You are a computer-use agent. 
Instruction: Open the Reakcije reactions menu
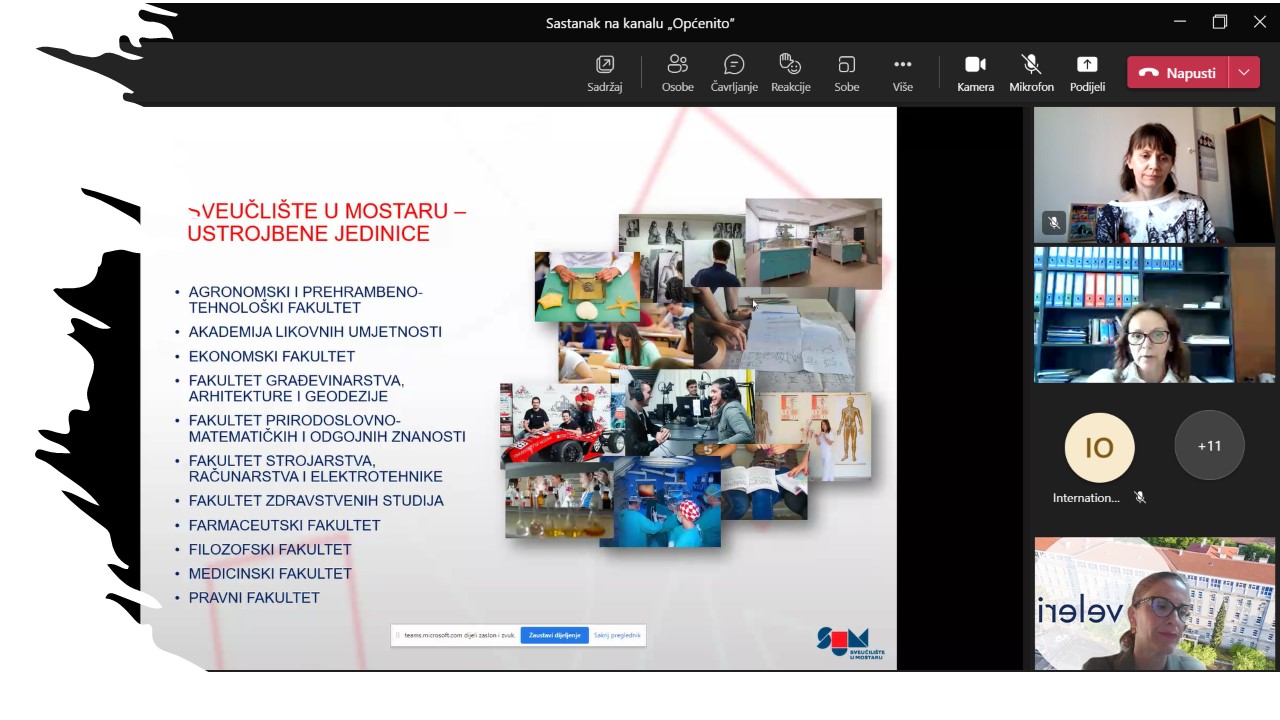[x=790, y=73]
